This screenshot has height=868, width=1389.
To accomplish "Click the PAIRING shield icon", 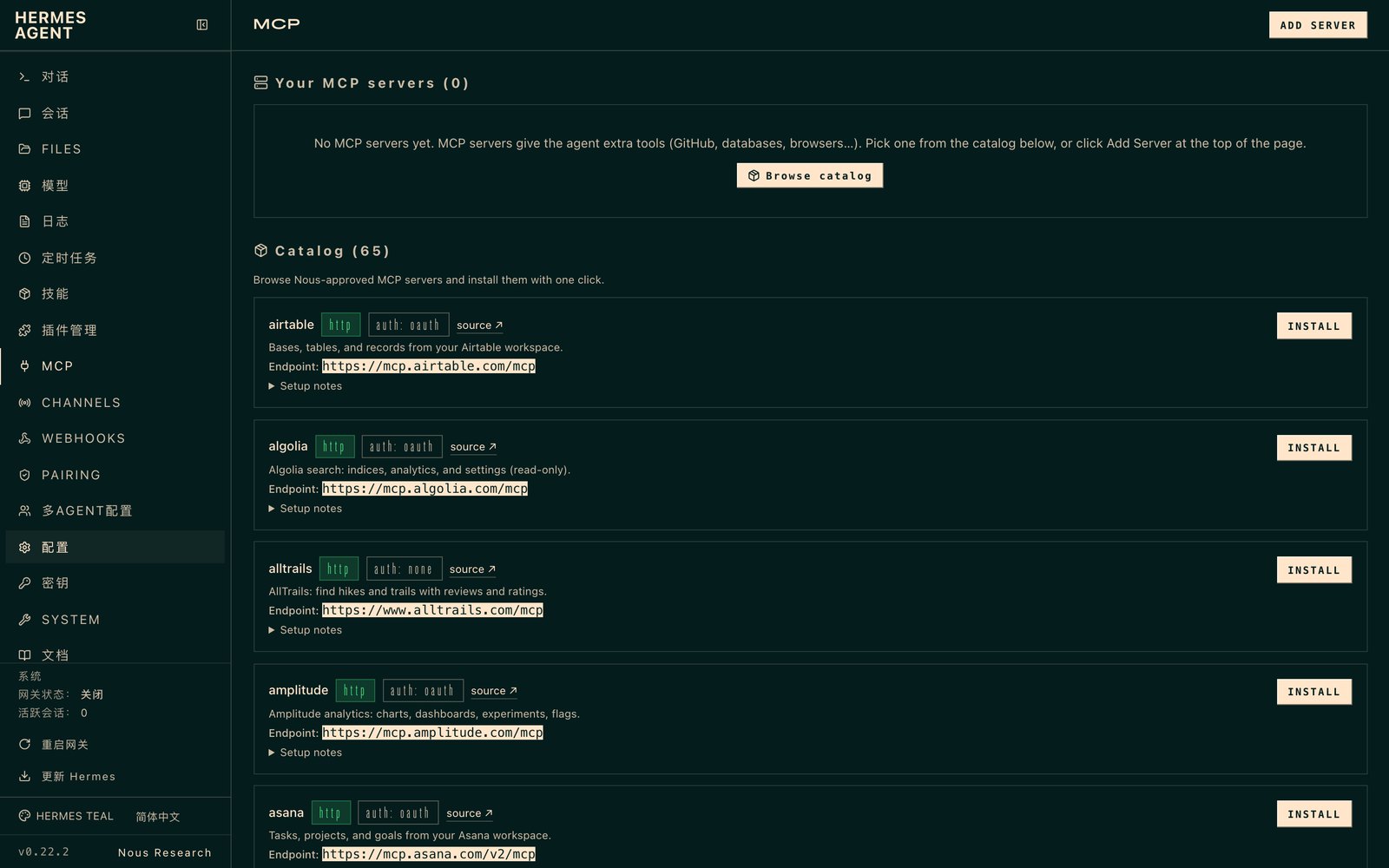I will (x=24, y=475).
